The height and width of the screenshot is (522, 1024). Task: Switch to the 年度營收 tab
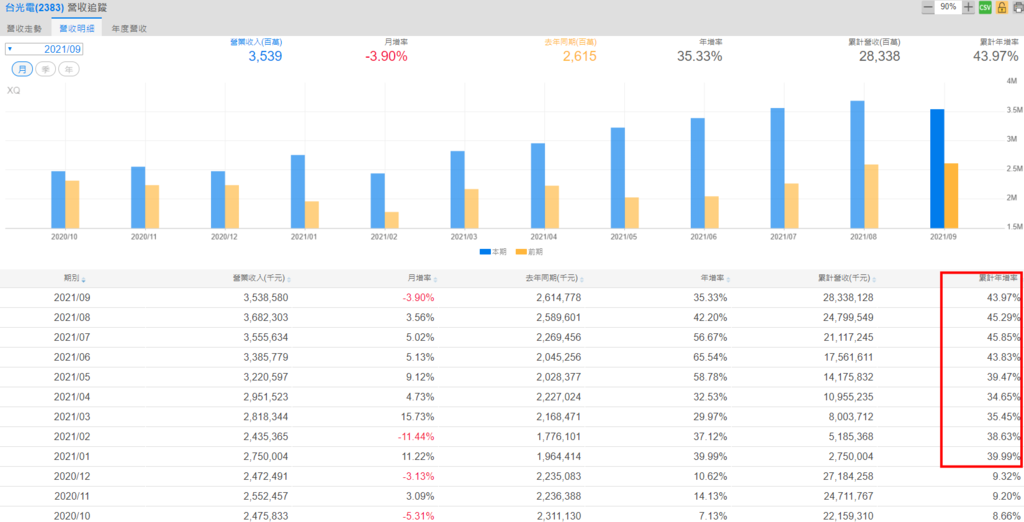coord(129,29)
